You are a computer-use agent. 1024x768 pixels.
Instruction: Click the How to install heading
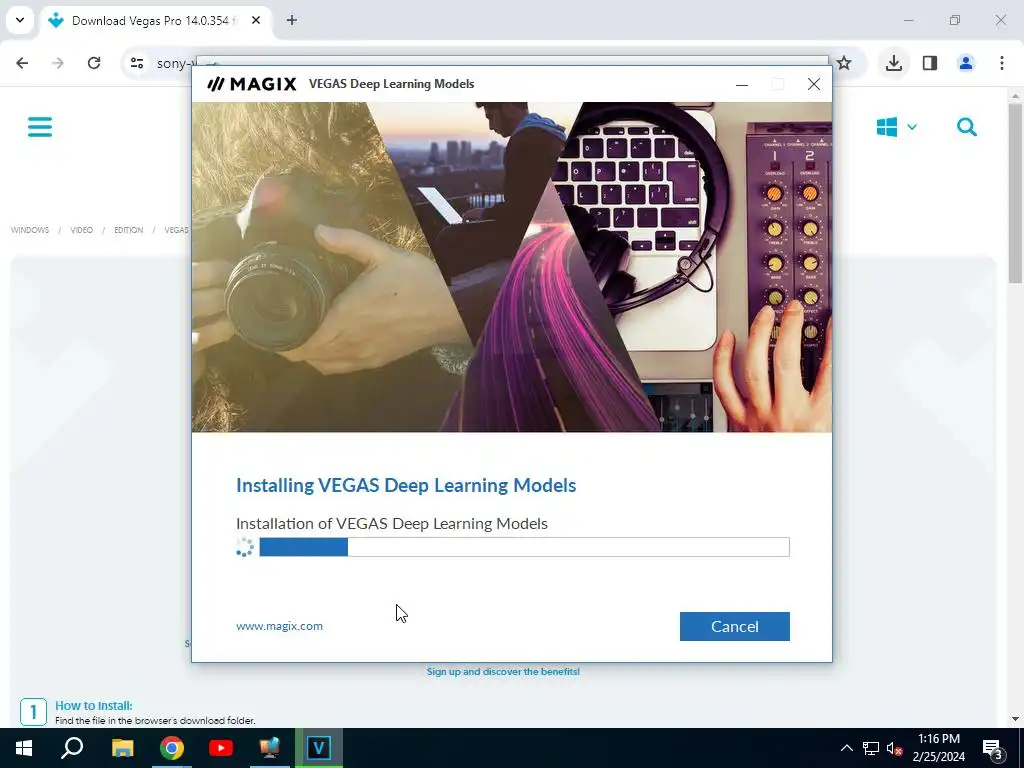point(93,705)
